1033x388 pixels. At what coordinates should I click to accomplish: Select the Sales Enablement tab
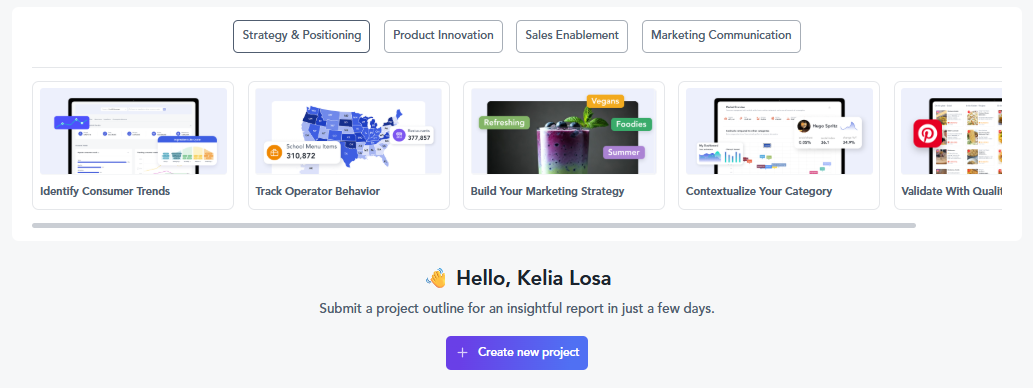tap(572, 36)
